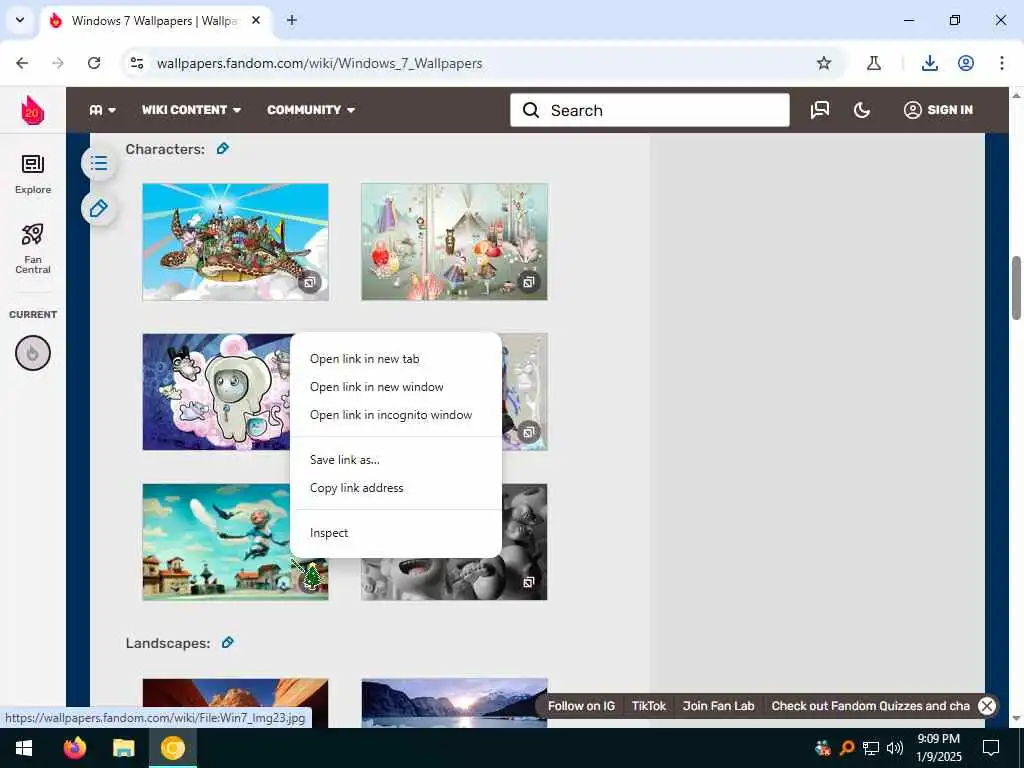The image size is (1024, 768).
Task: Click the search magnifier icon
Action: (531, 110)
